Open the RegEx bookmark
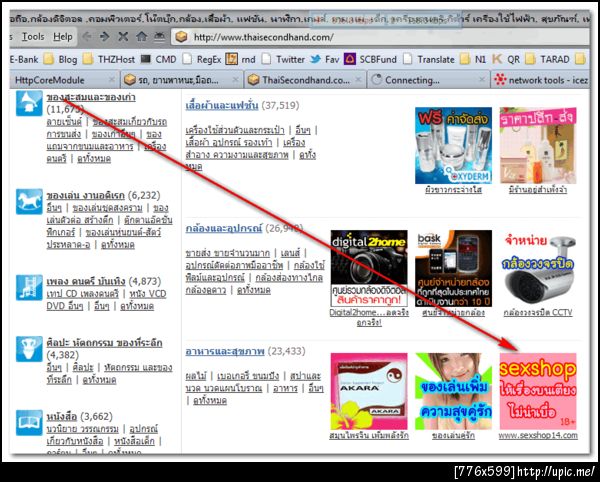The width and height of the screenshot is (600, 482). pos(202,59)
